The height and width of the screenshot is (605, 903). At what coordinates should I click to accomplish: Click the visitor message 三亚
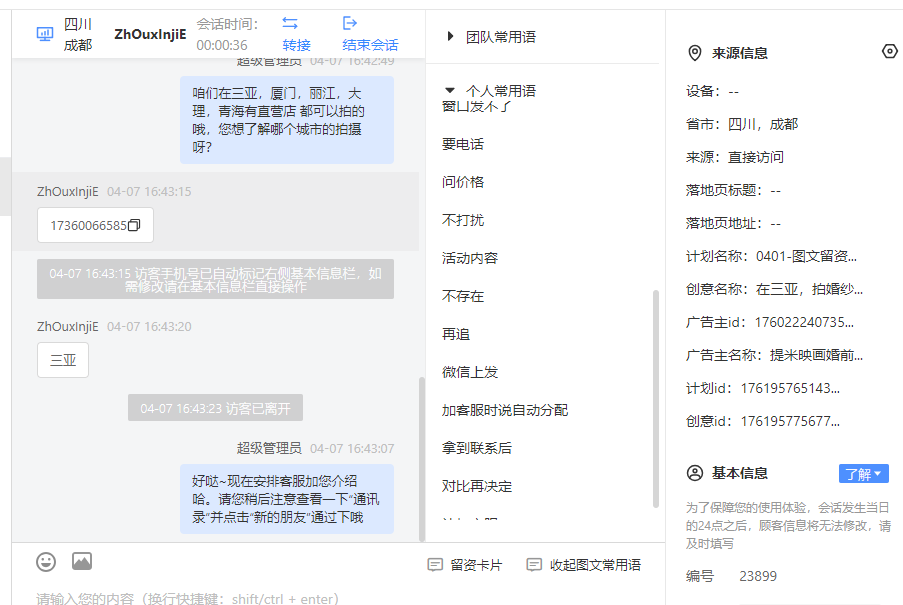(63, 360)
